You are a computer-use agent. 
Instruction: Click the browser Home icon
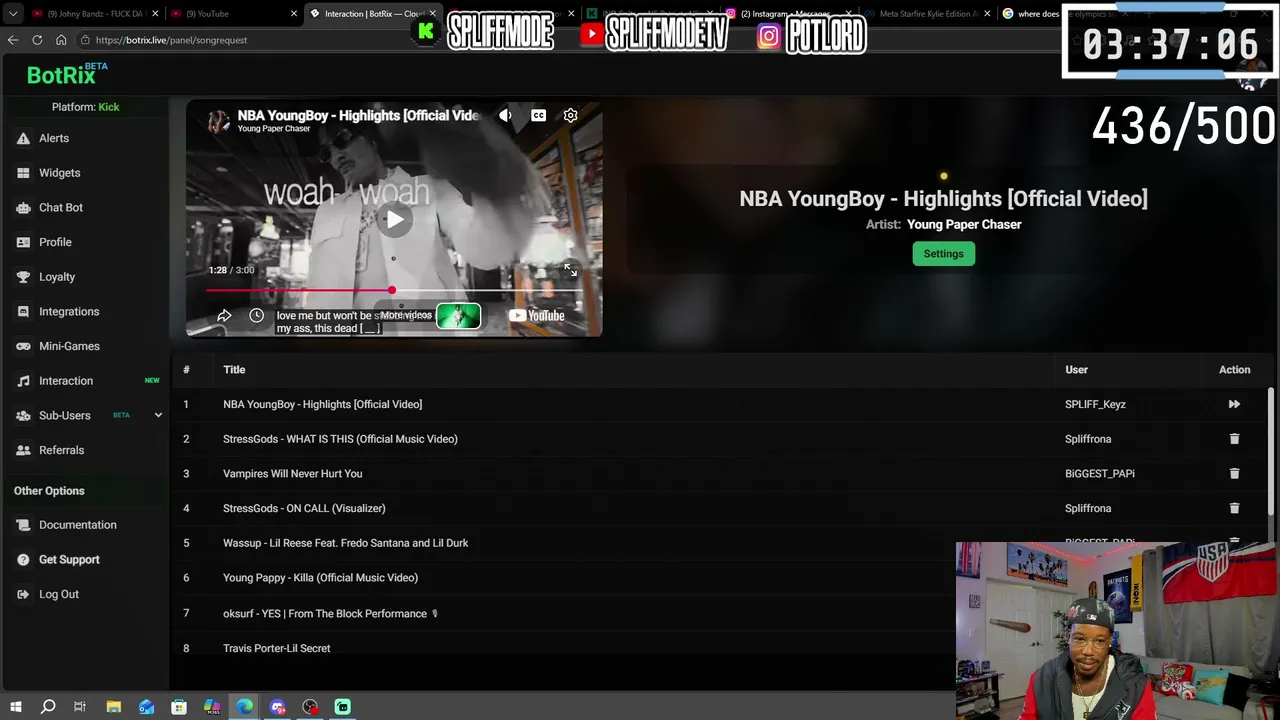click(61, 40)
